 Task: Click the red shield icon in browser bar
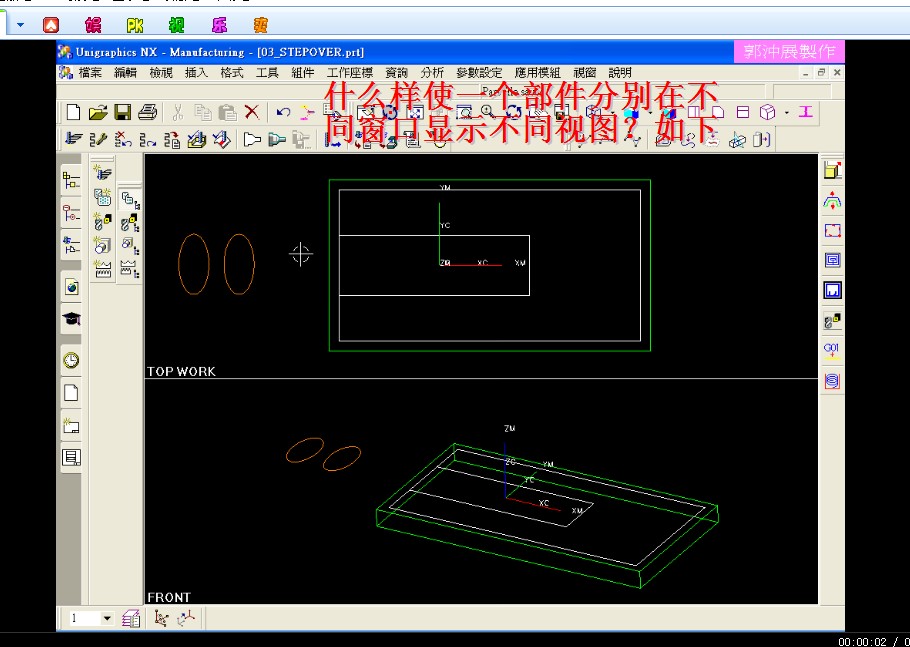click(x=51, y=25)
